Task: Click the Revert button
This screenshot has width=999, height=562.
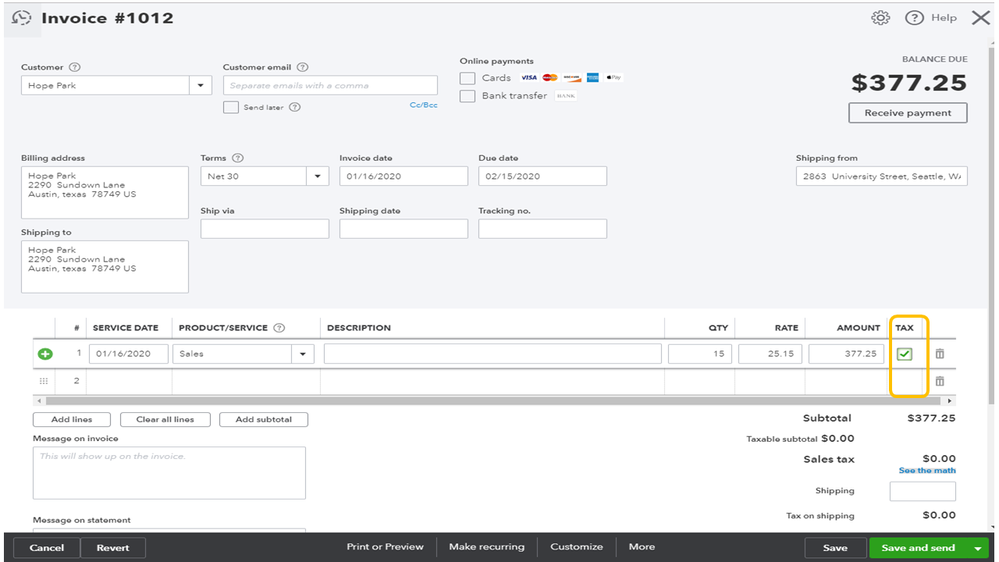Action: tap(113, 548)
